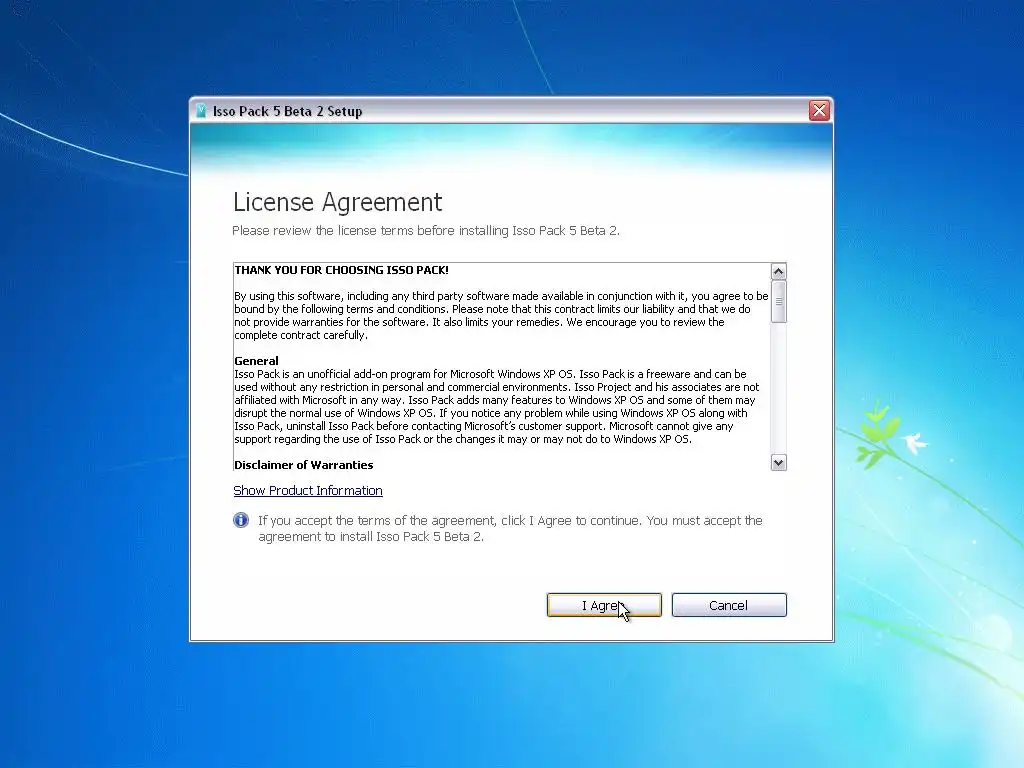
Task: Click the 'Isso Pack 5 Beta 2 Setup' title text
Action: [x=287, y=111]
